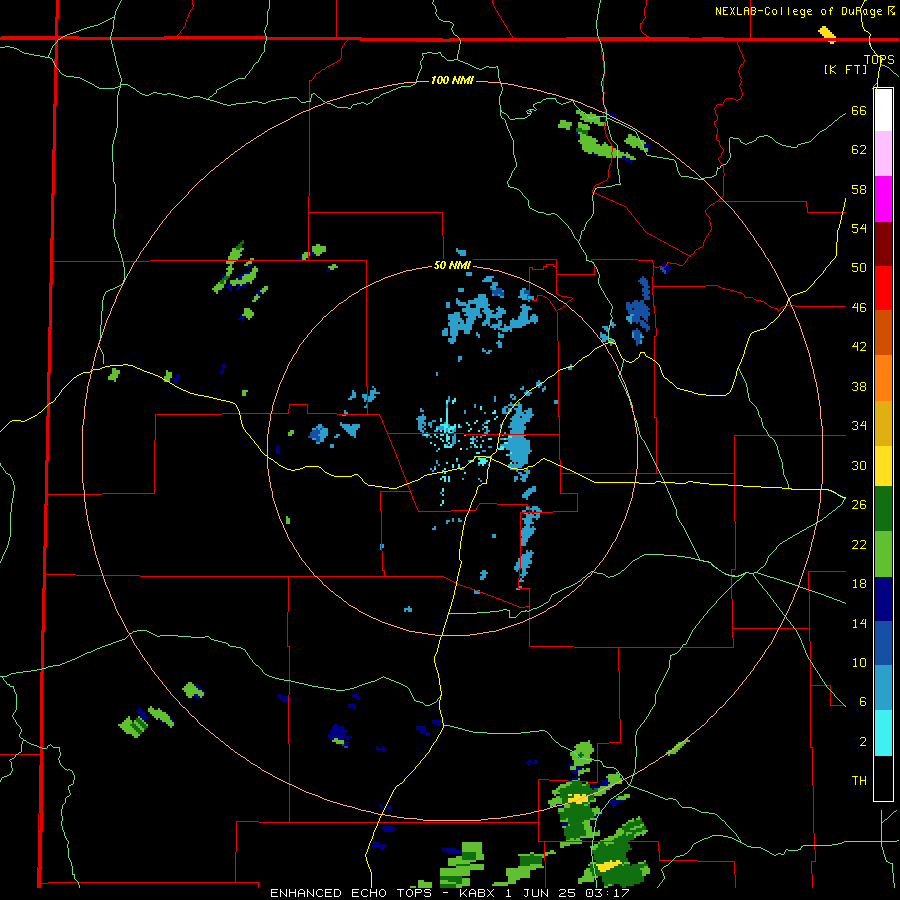Image resolution: width=900 pixels, height=900 pixels.
Task: Click the 'TH' legend label
Action: [859, 780]
